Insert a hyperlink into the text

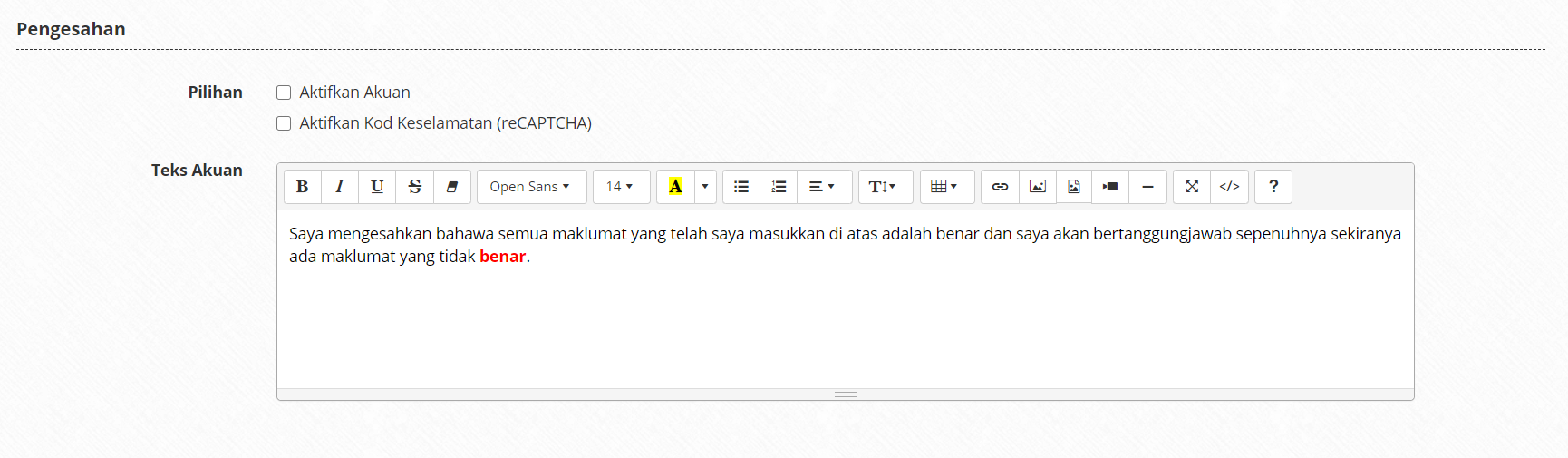pyautogui.click(x=1000, y=187)
